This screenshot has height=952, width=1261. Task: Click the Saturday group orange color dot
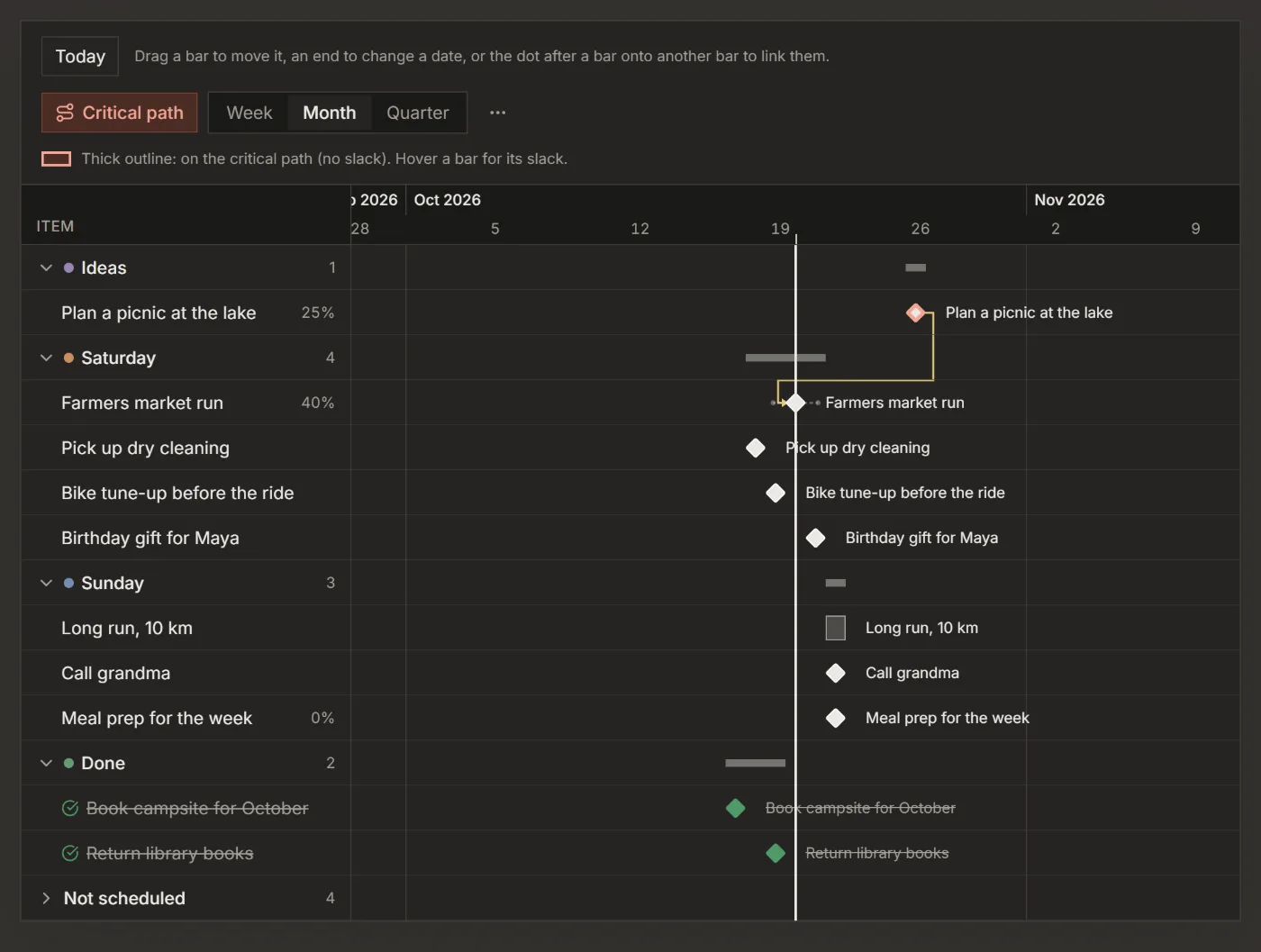68,358
